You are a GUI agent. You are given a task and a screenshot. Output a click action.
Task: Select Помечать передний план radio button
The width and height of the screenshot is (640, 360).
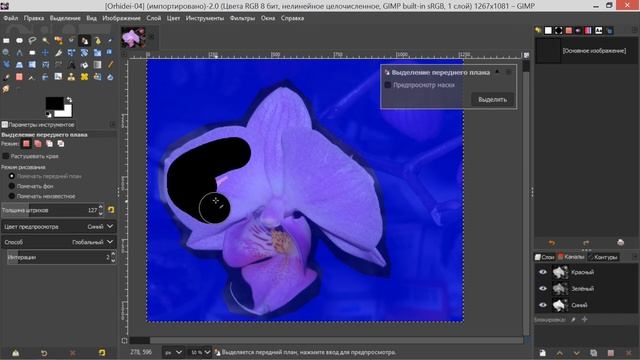point(12,176)
